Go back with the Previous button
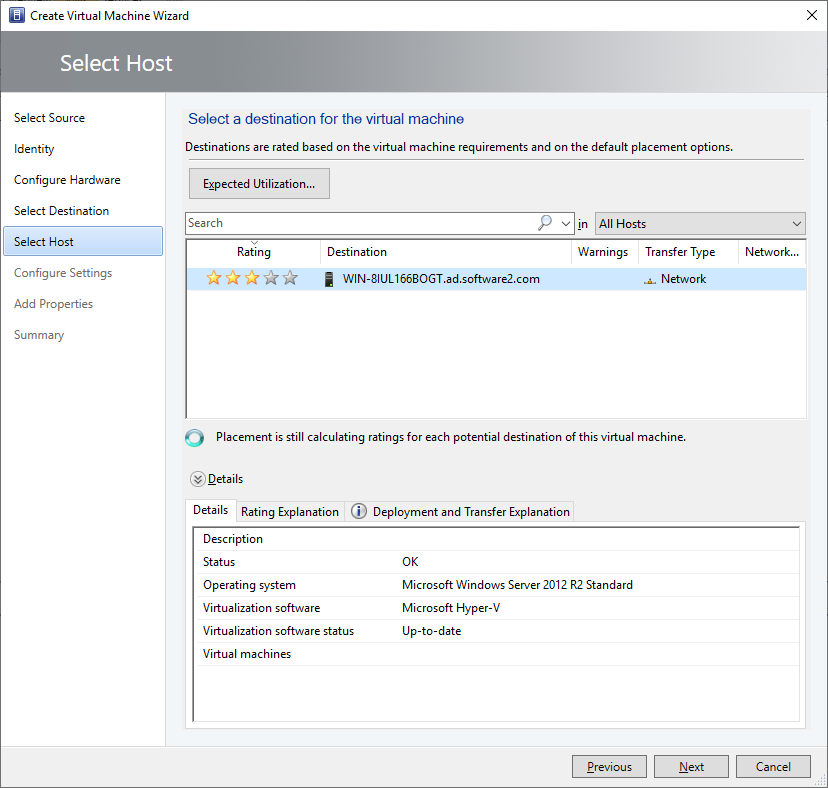Viewport: 828px width, 788px height. 609,767
